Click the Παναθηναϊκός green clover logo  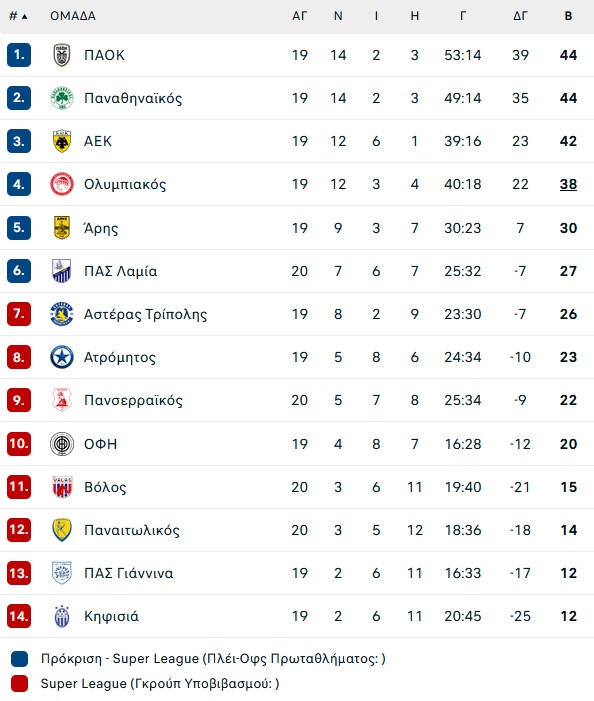tap(62, 98)
